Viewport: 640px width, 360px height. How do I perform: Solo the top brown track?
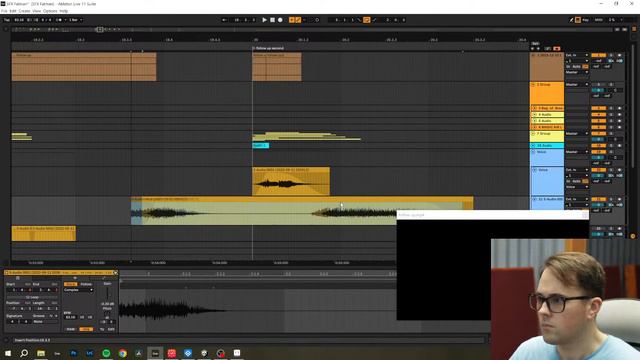point(611,55)
